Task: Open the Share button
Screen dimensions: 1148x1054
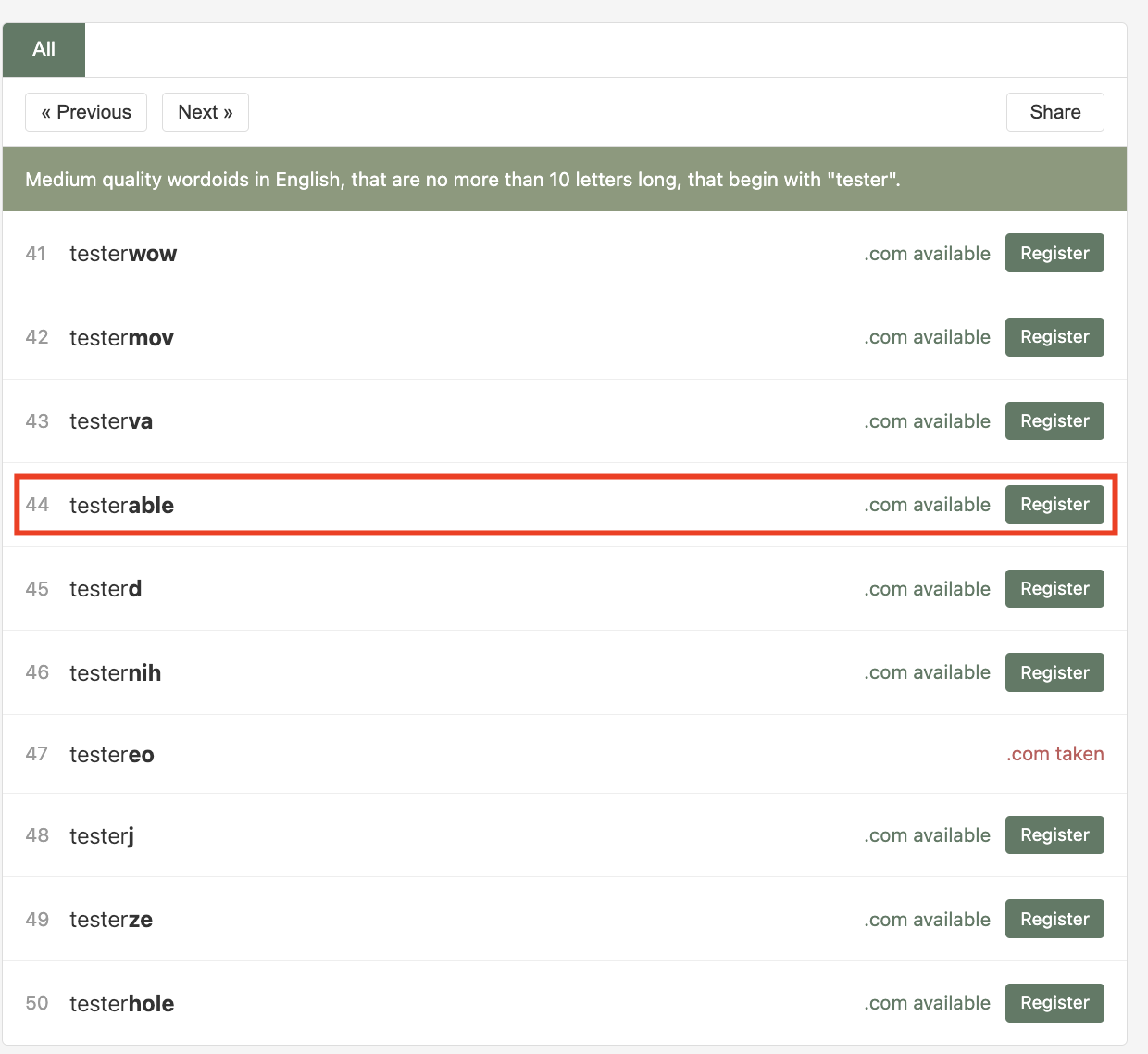Action: (1055, 112)
